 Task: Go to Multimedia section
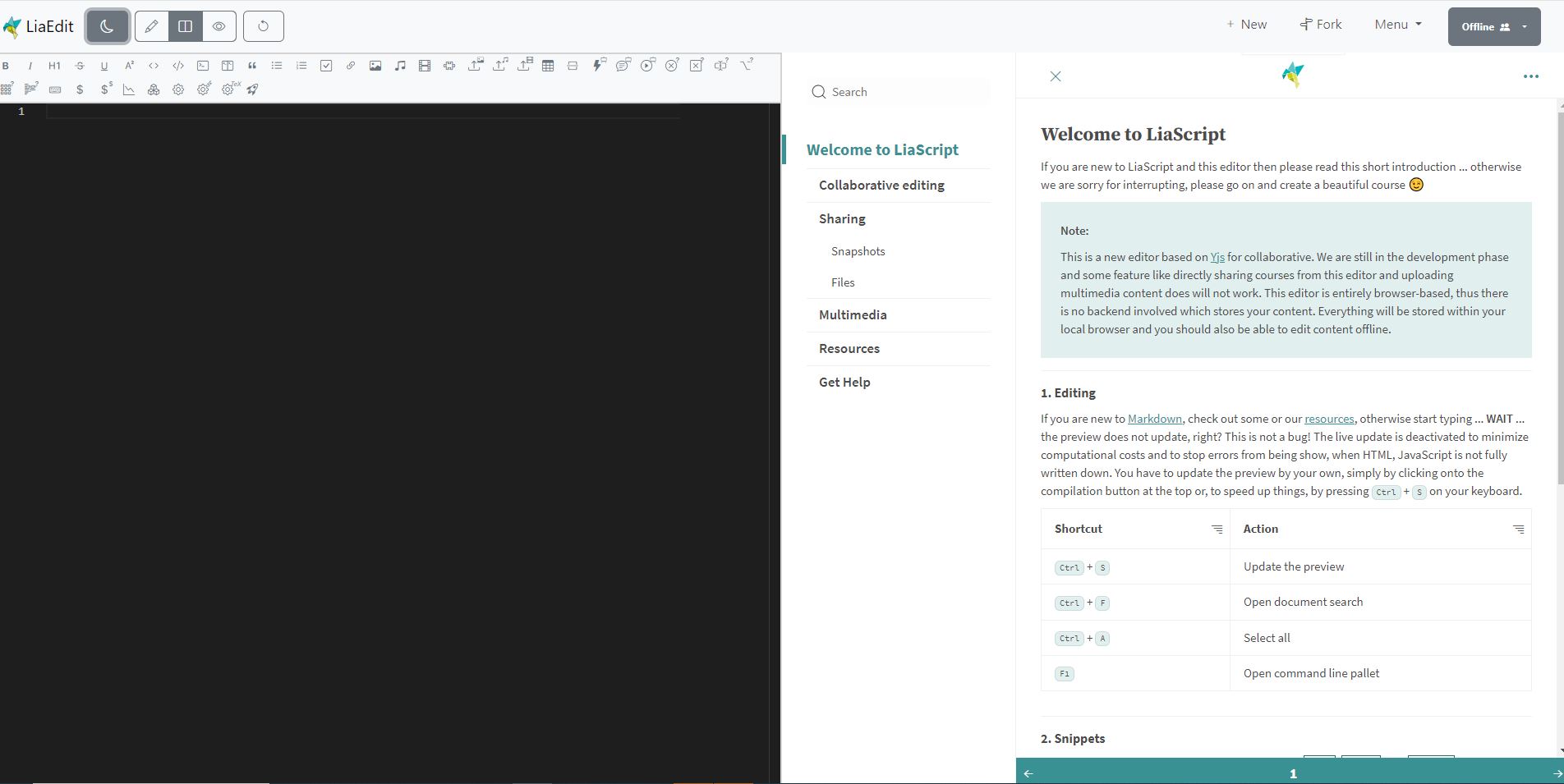click(853, 315)
